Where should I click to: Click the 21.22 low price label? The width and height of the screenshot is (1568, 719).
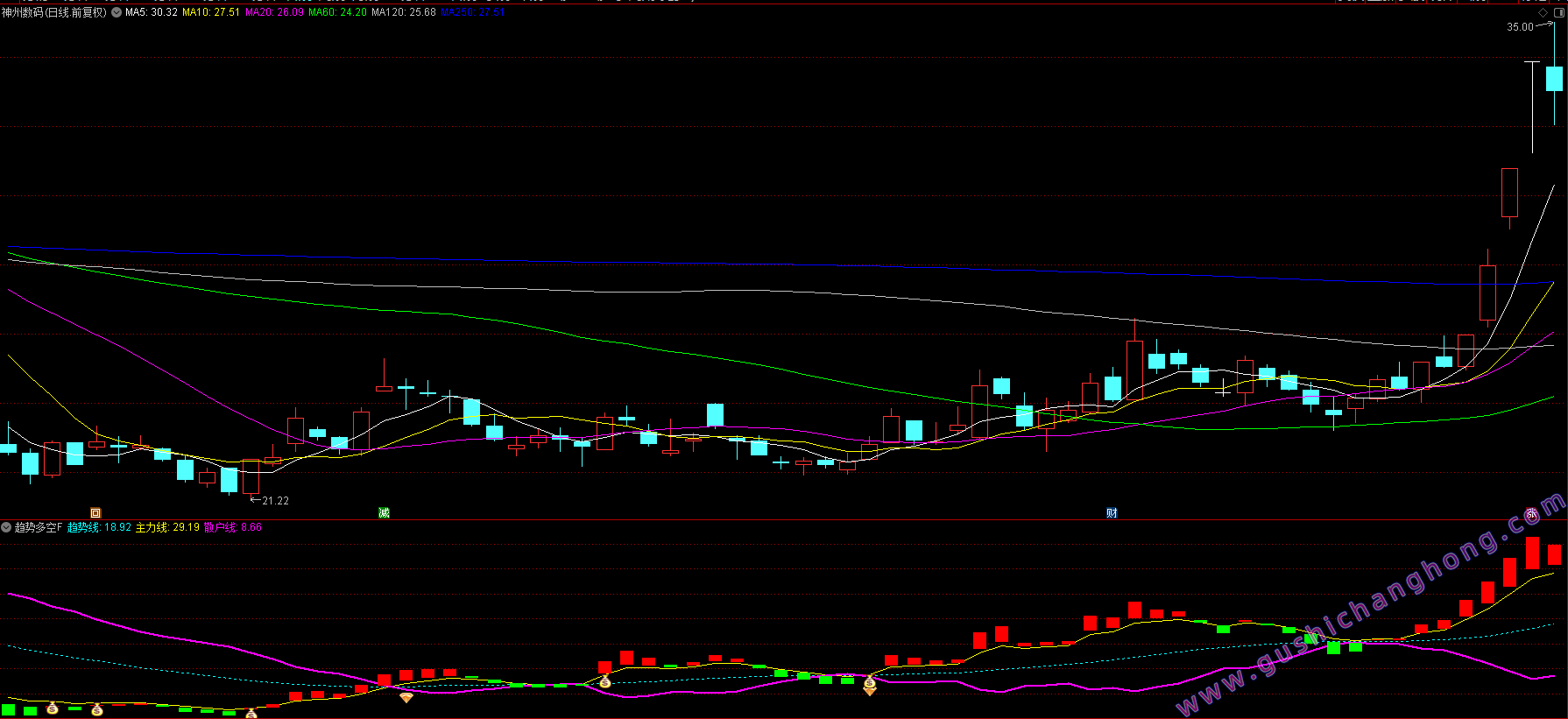(x=275, y=501)
